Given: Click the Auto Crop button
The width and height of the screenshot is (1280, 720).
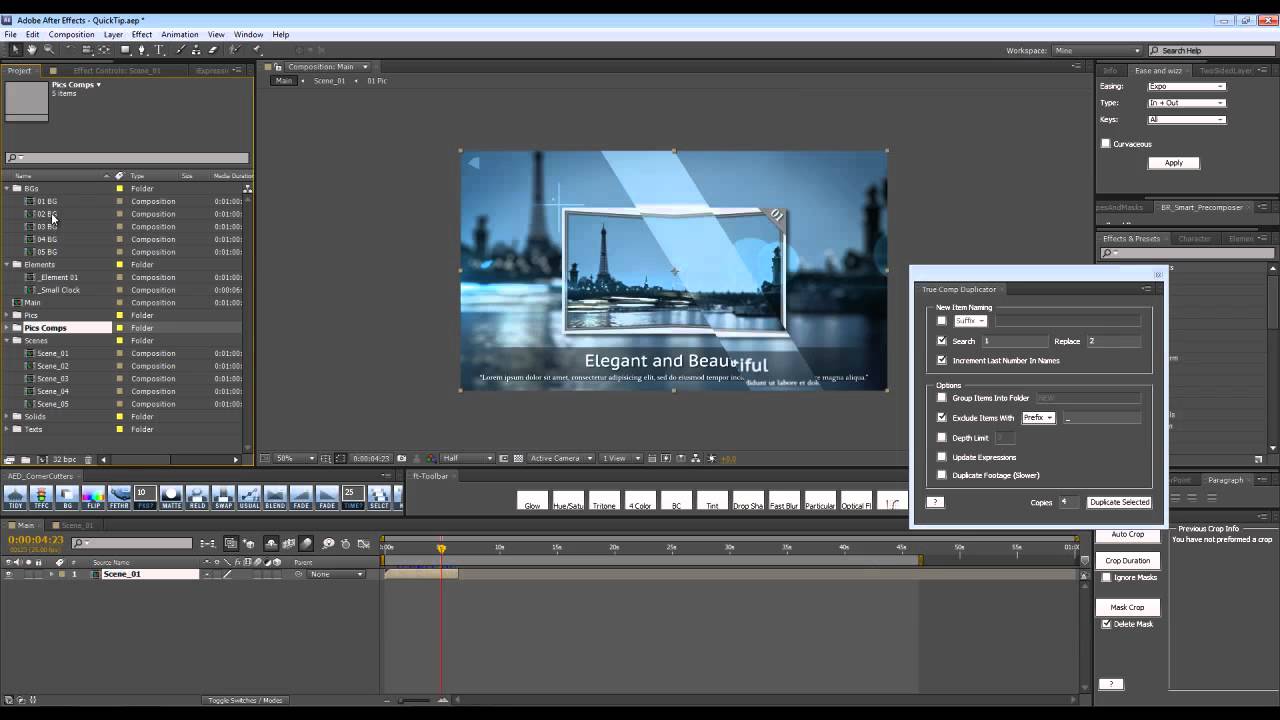Looking at the screenshot, I should pyautogui.click(x=1127, y=535).
